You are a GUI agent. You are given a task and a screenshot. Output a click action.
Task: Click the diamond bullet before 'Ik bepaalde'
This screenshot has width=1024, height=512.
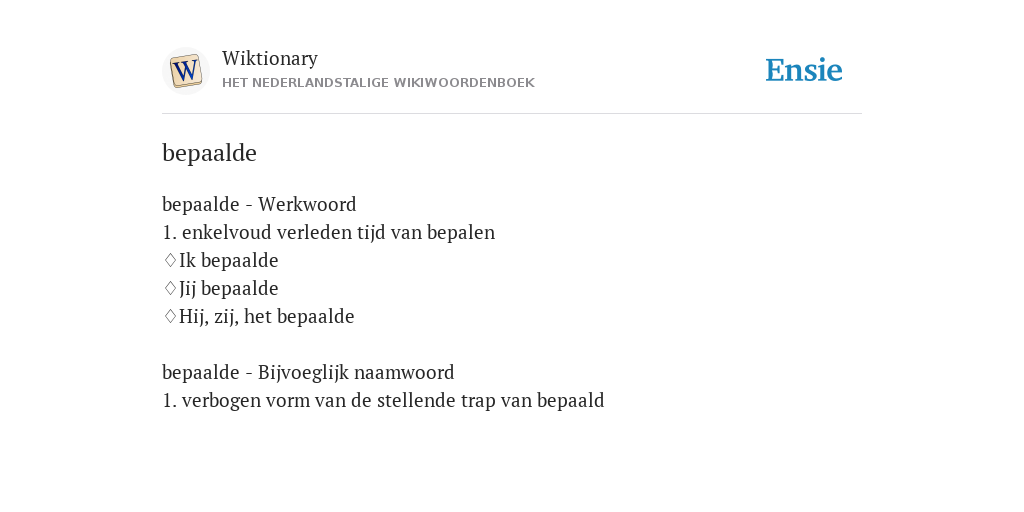pos(170,261)
